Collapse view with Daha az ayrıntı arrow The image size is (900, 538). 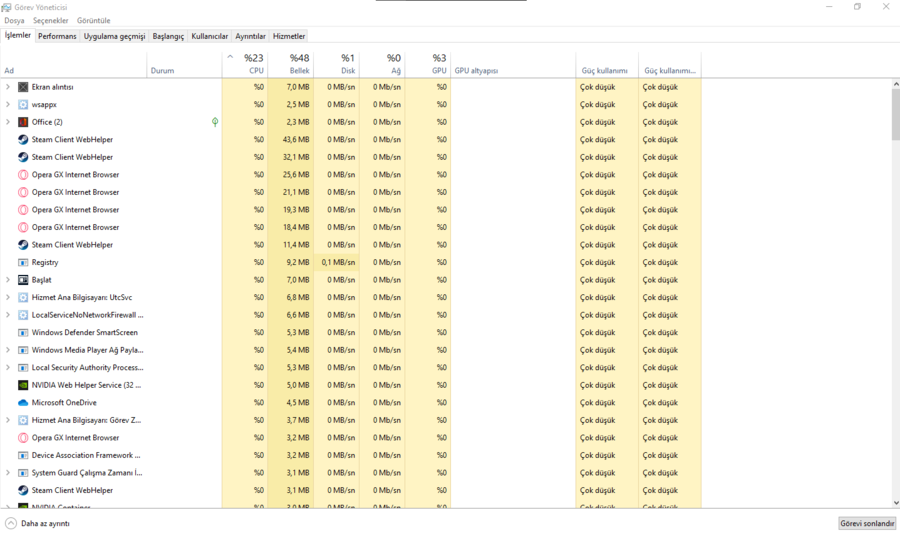tap(11, 524)
